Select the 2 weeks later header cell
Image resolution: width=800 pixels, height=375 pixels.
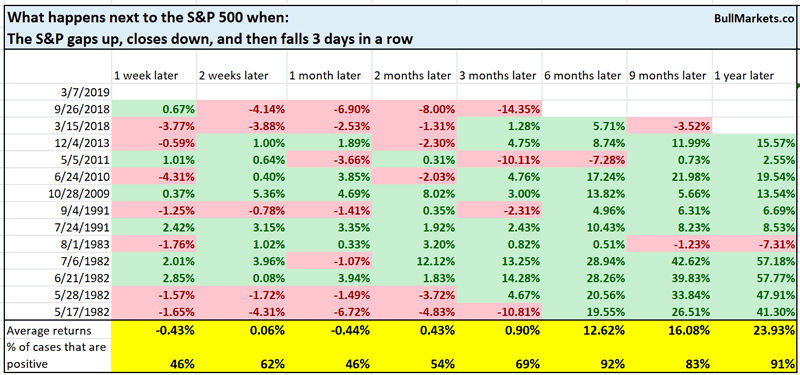pyautogui.click(x=241, y=76)
